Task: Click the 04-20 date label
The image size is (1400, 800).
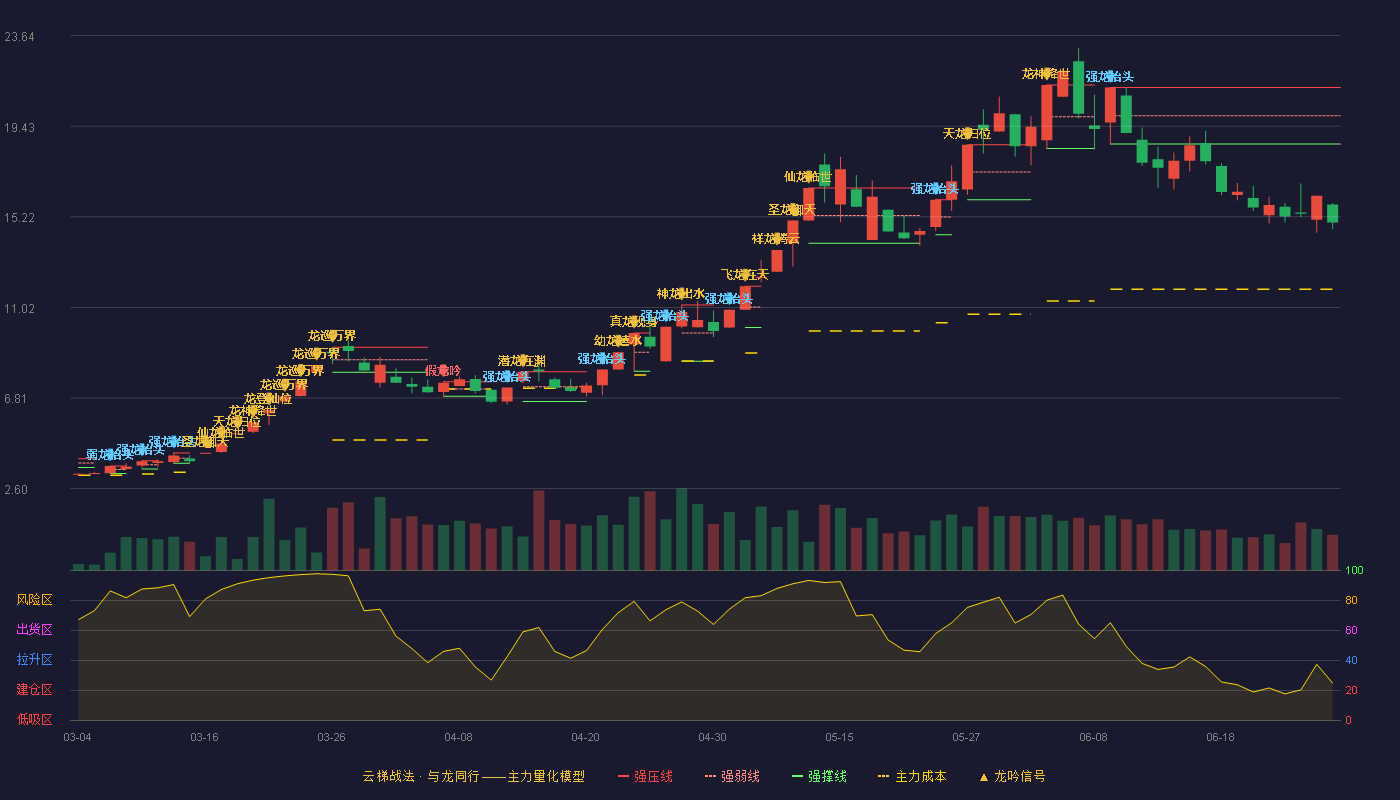Action: [x=585, y=737]
